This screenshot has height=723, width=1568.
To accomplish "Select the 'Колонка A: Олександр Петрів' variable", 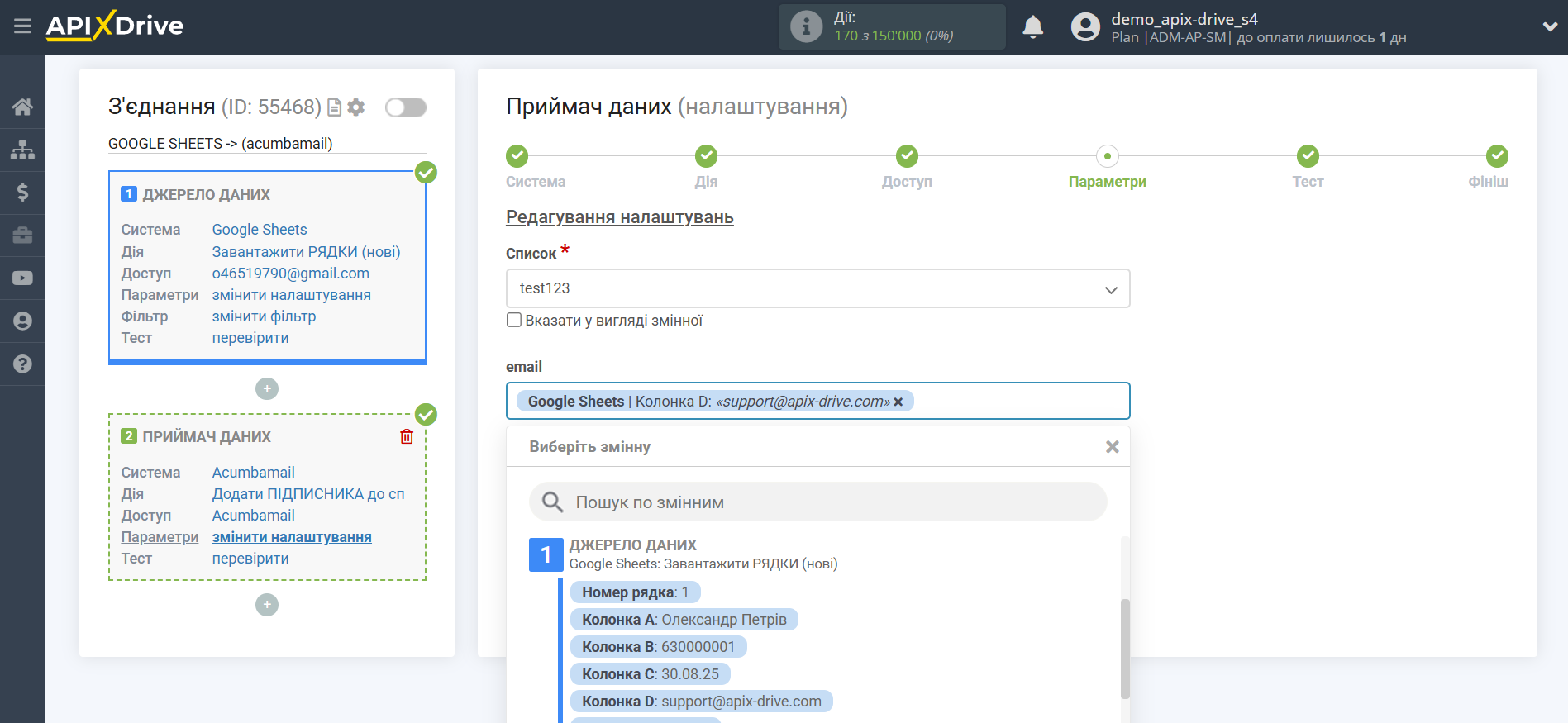I will pos(684,620).
